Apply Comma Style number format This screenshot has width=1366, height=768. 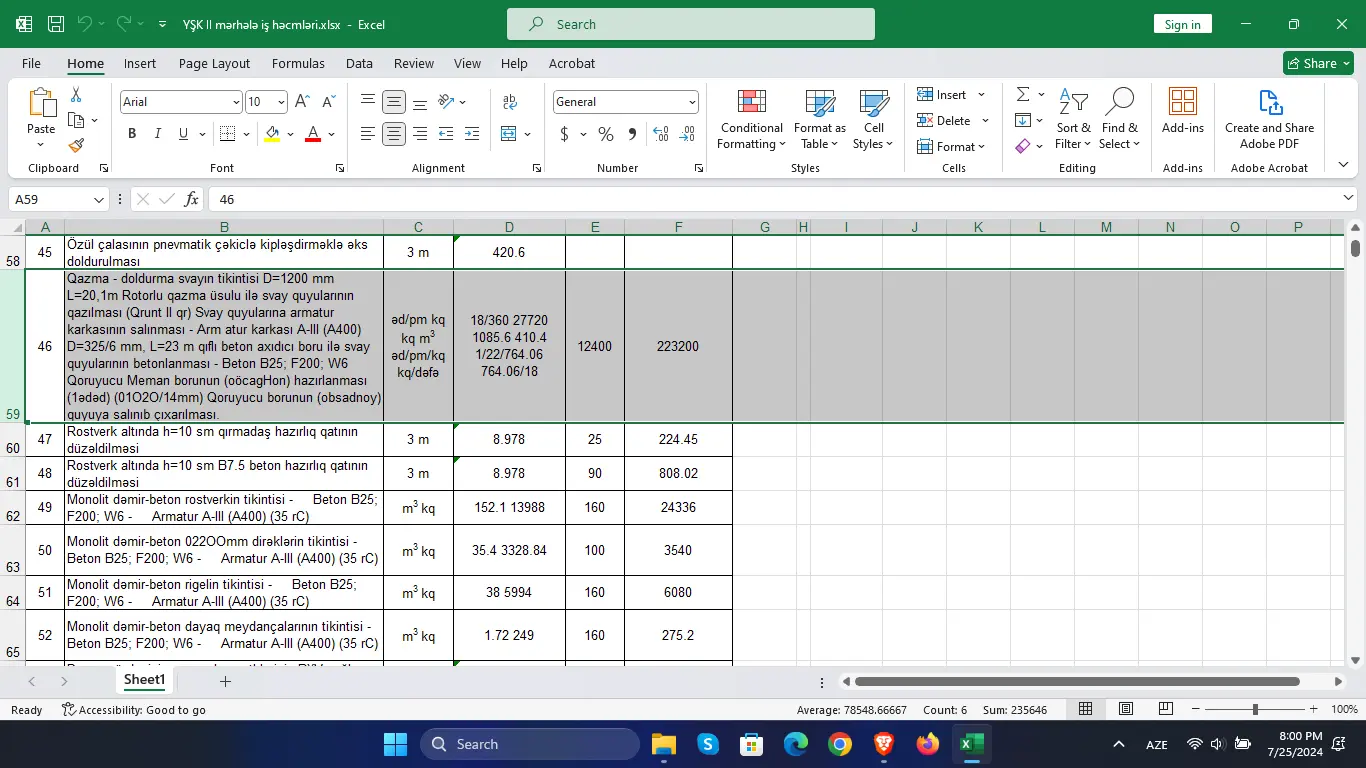pyautogui.click(x=632, y=134)
